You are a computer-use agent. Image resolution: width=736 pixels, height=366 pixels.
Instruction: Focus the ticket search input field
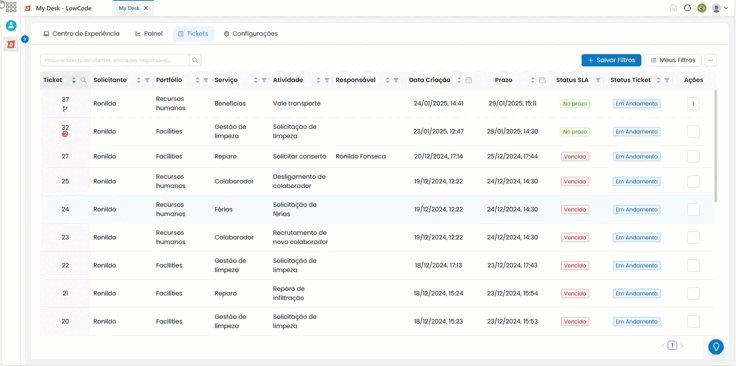click(x=115, y=60)
